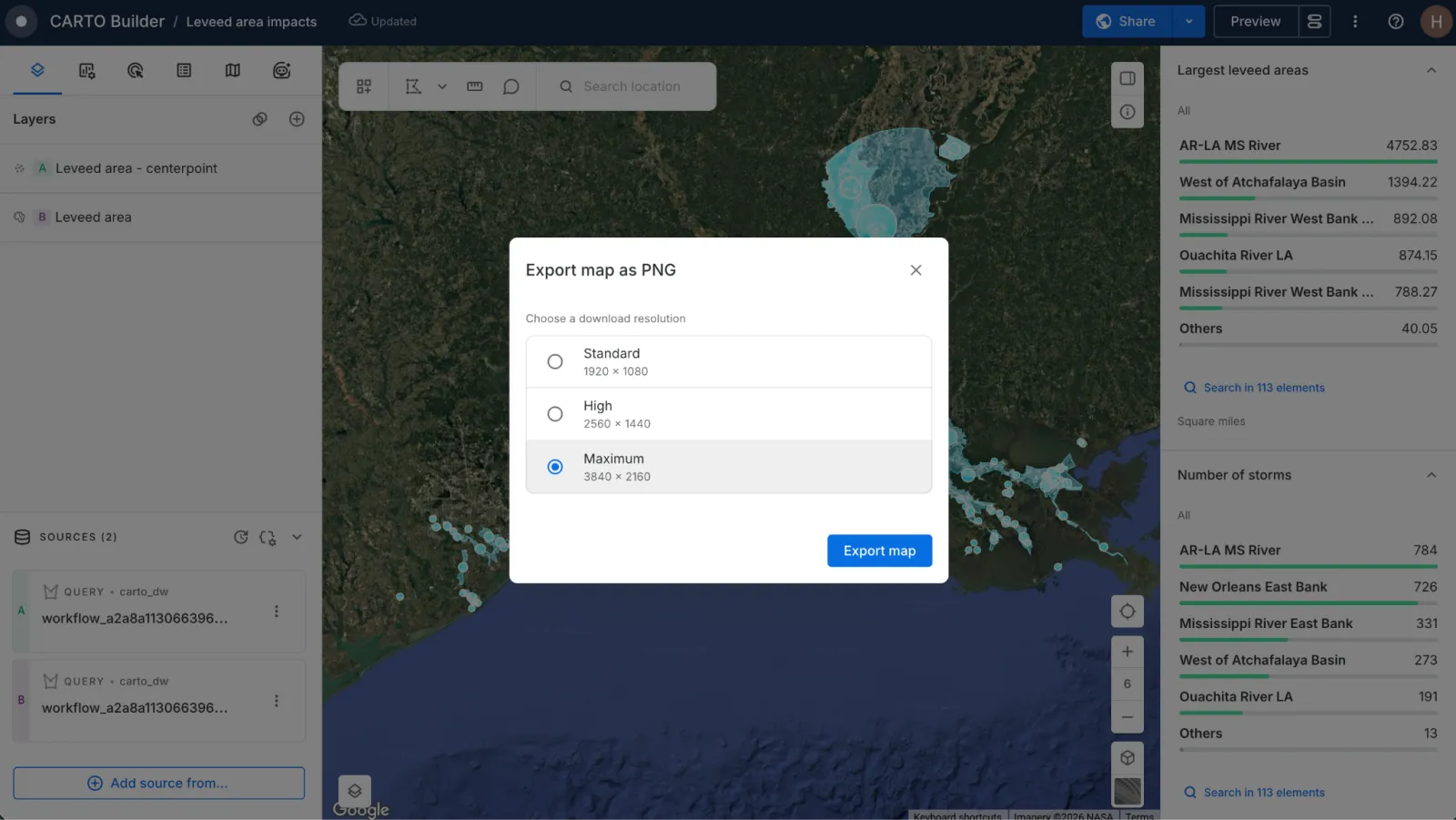
Task: Open the help question mark icon
Action: (1396, 21)
